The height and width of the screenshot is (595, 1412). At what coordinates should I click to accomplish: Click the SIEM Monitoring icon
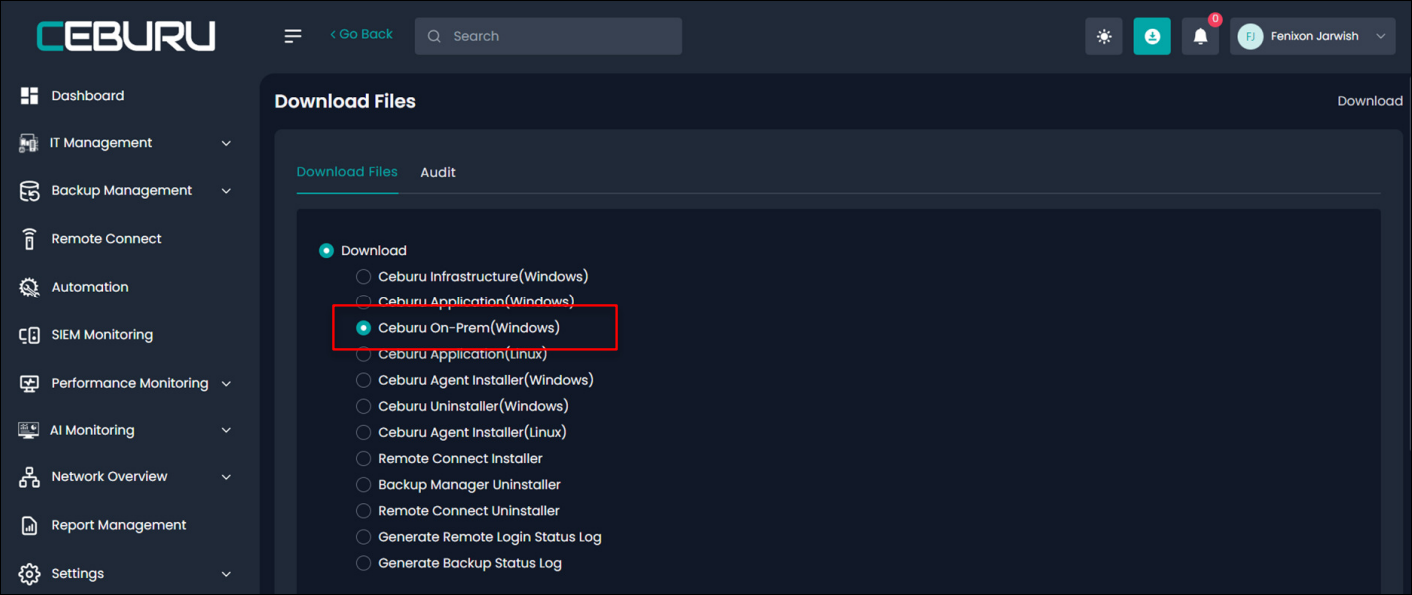coord(29,335)
